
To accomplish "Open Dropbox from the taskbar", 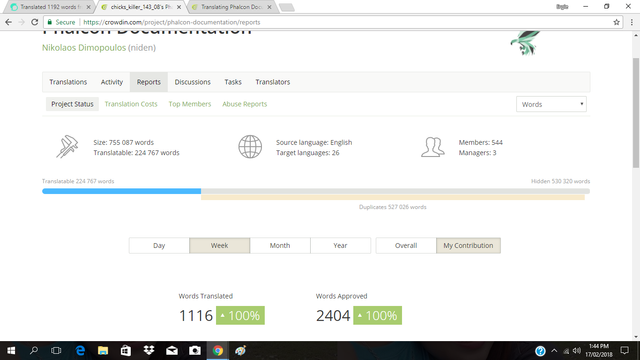I will click(x=149, y=351).
